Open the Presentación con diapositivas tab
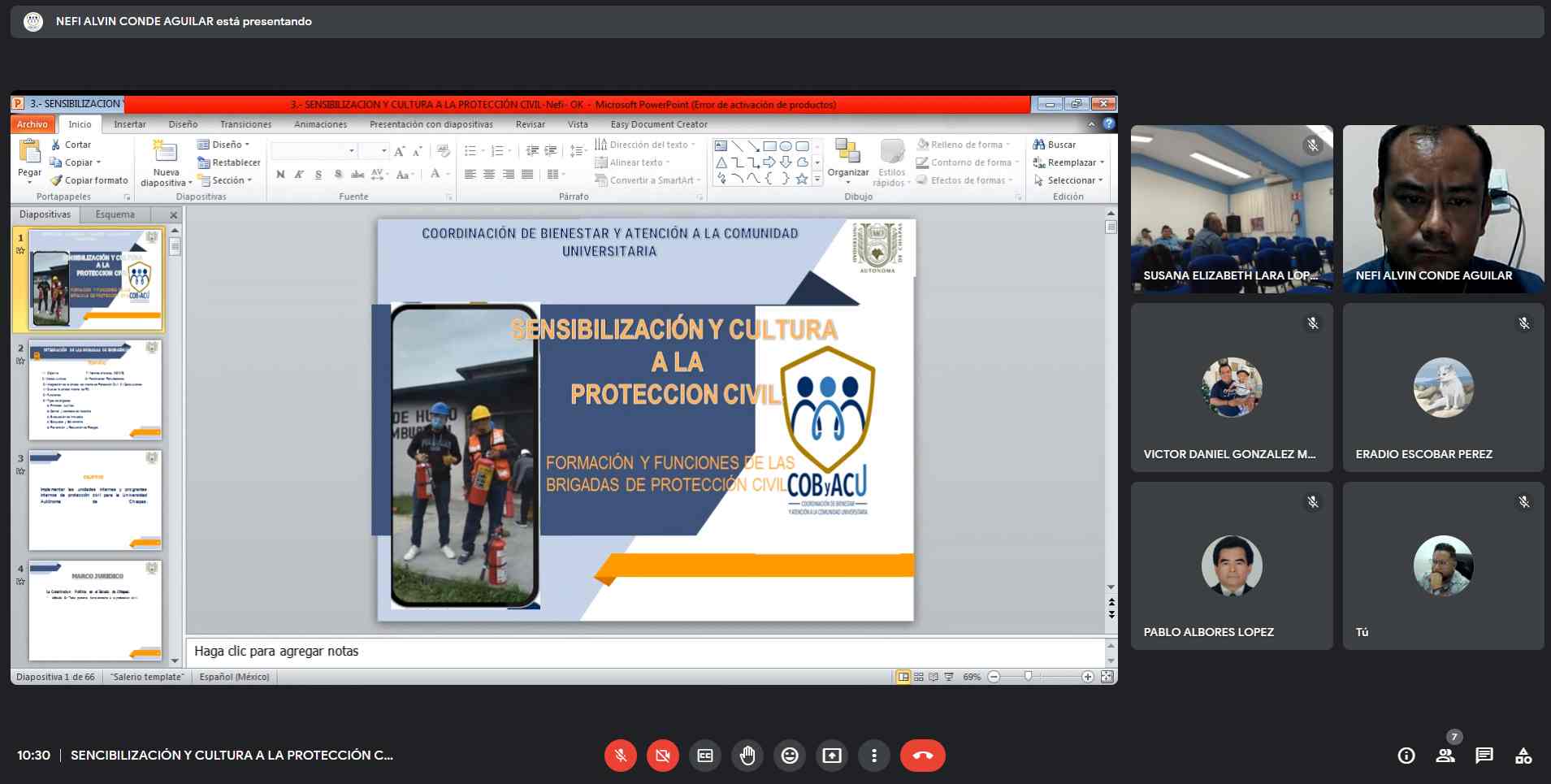The width and height of the screenshot is (1551, 784). click(431, 124)
